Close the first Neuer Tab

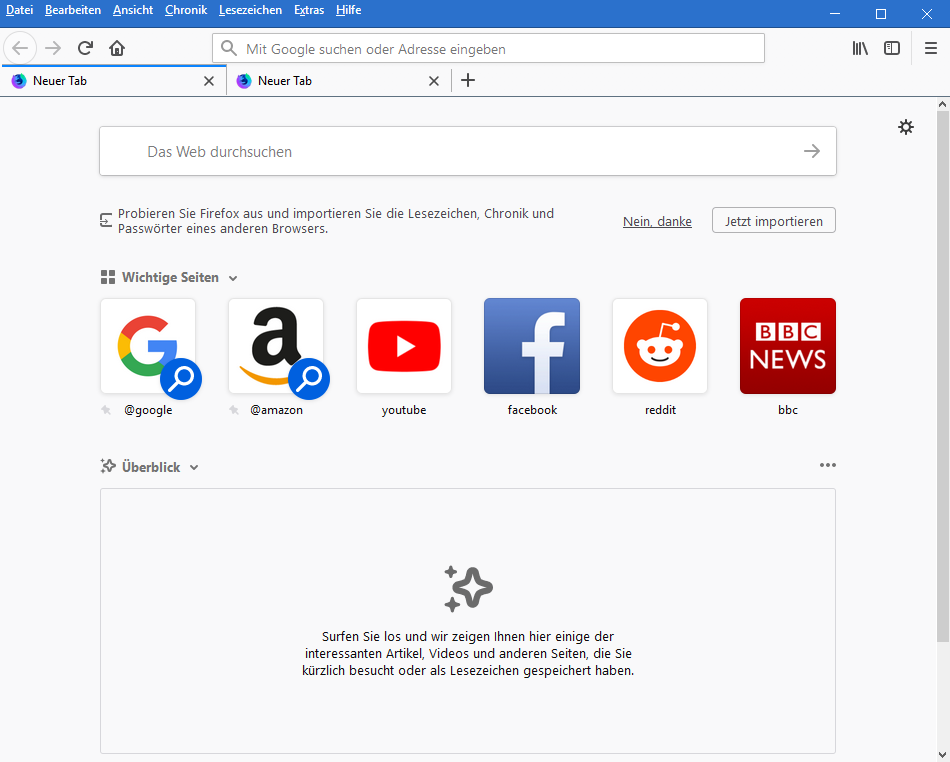click(209, 81)
